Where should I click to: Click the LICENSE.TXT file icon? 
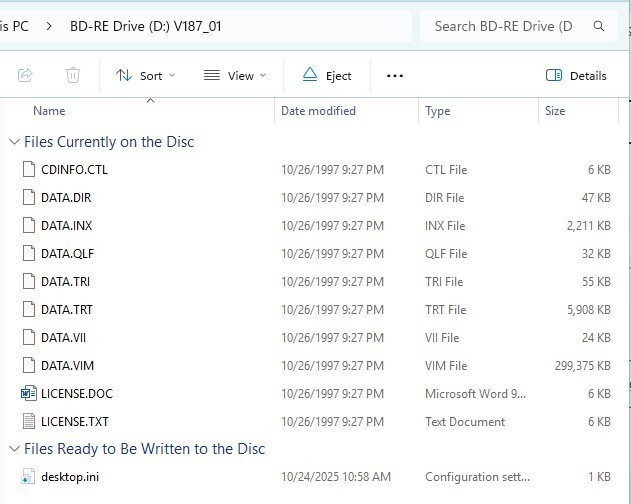click(28, 422)
